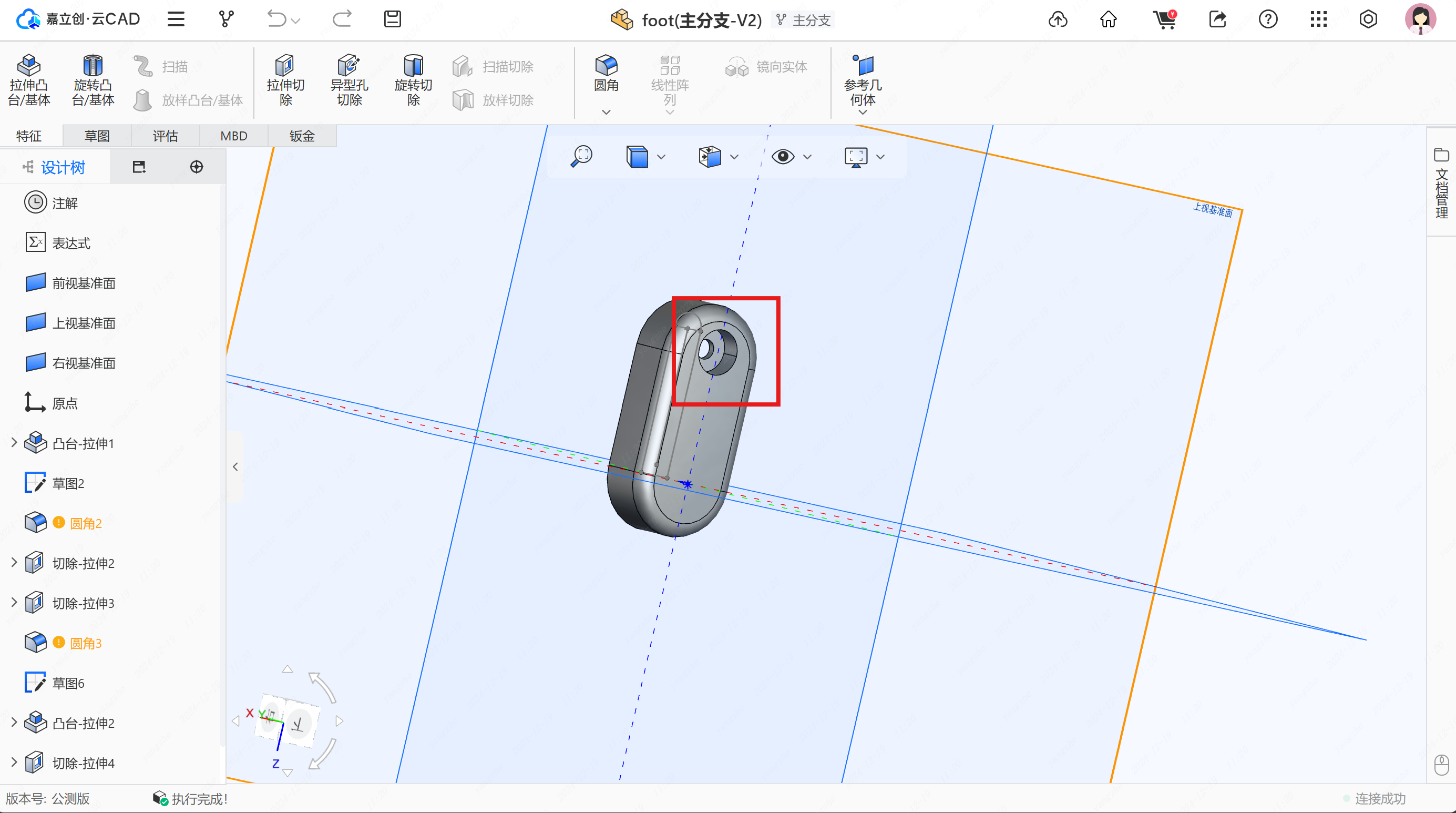The height and width of the screenshot is (813, 1456).
Task: Open the 异型孔切除 hole wizard tool
Action: point(350,80)
